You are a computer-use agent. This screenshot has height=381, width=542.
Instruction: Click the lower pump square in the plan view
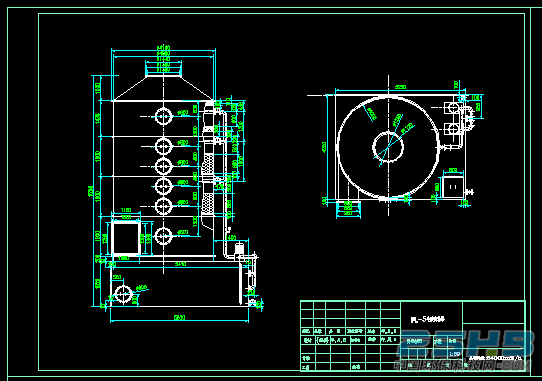pyautogui.click(x=452, y=129)
